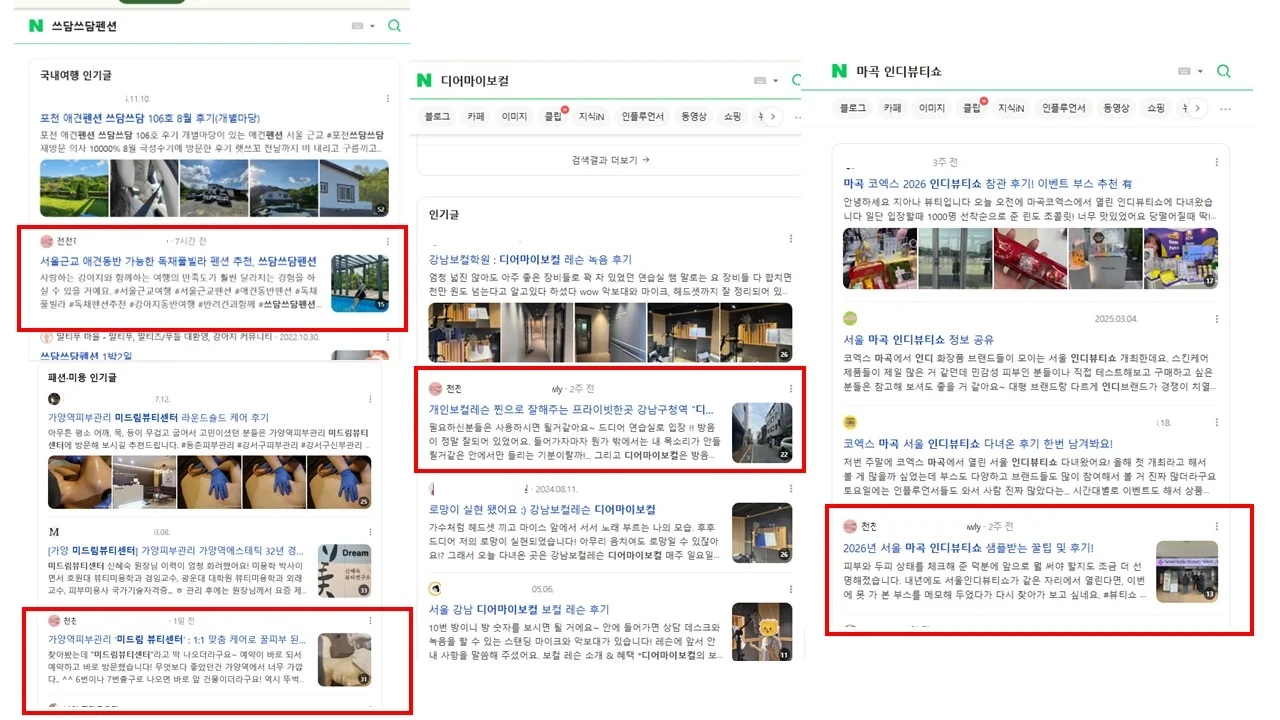Click pool thumbnail of 서울근교 애견동반 post
Screen dimensions: 1280x720
[x=360, y=283]
